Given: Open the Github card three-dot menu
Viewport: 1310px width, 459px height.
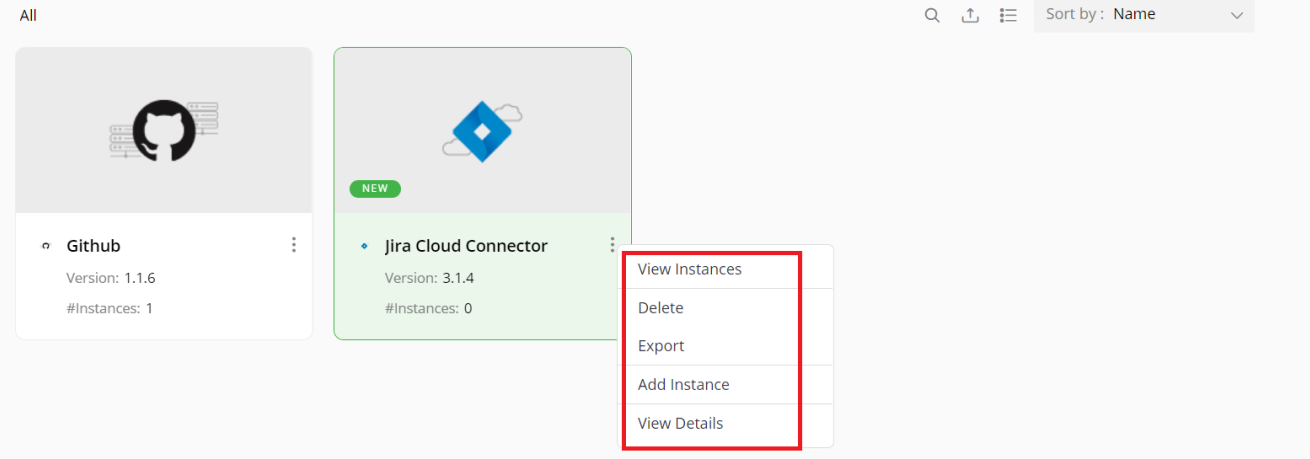Looking at the screenshot, I should coord(293,245).
